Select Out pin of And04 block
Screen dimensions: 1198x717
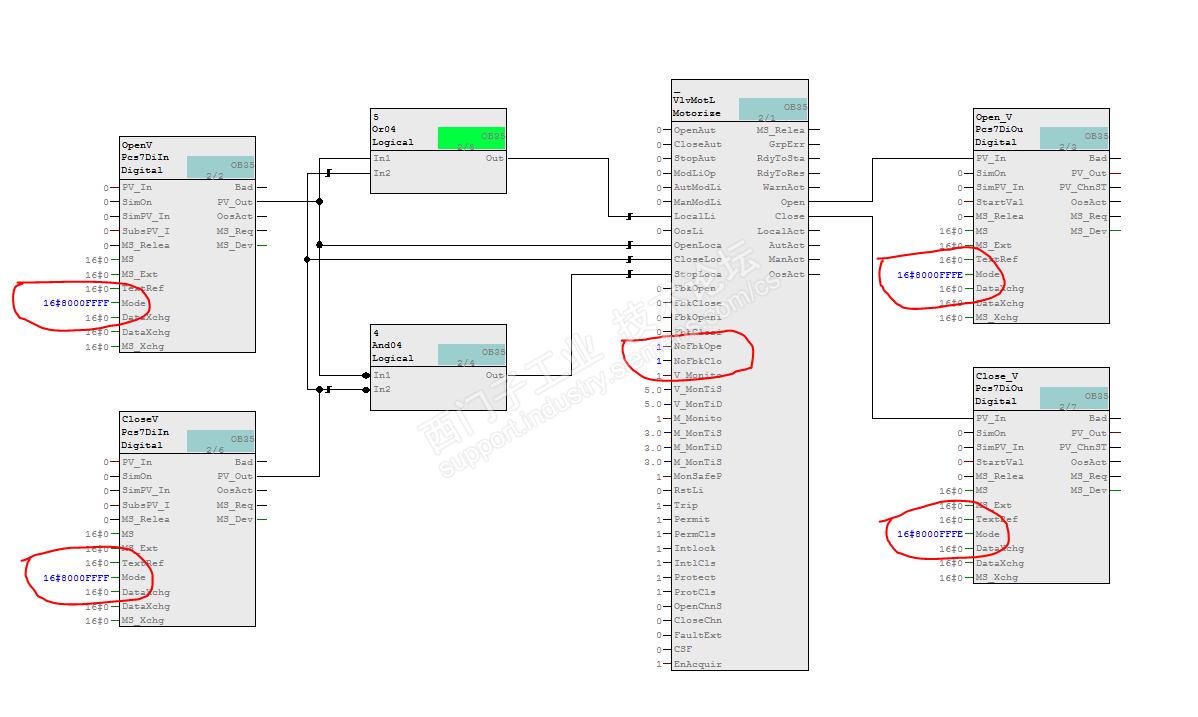494,375
